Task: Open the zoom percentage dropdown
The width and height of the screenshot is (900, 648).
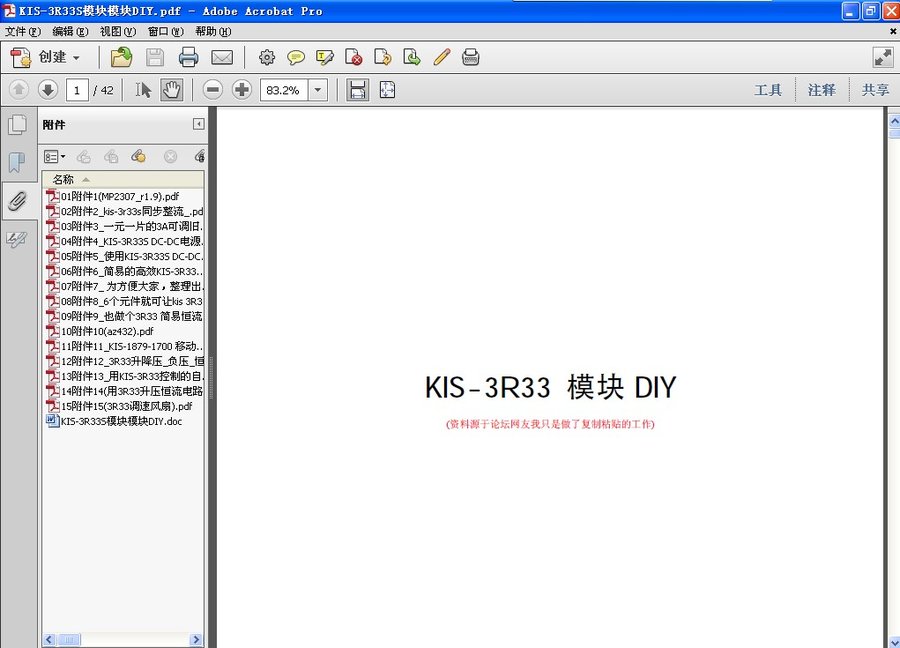Action: pos(318,90)
